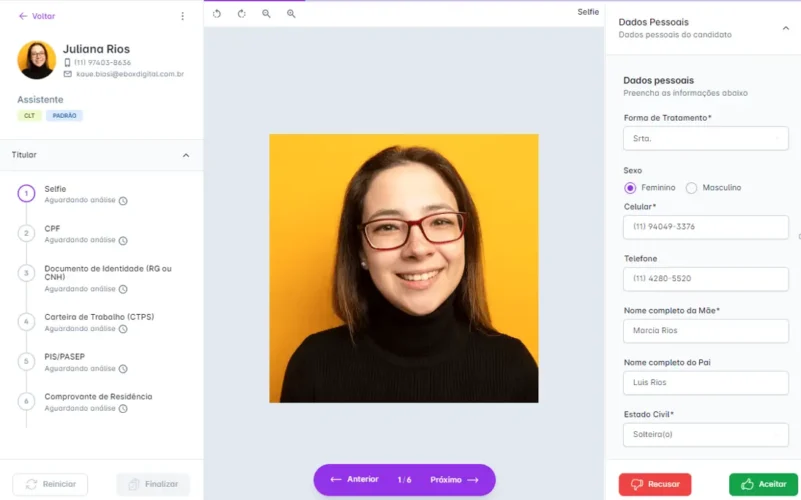This screenshot has width=801, height=500.
Task: Select the CPF document step
Action: pyautogui.click(x=52, y=229)
